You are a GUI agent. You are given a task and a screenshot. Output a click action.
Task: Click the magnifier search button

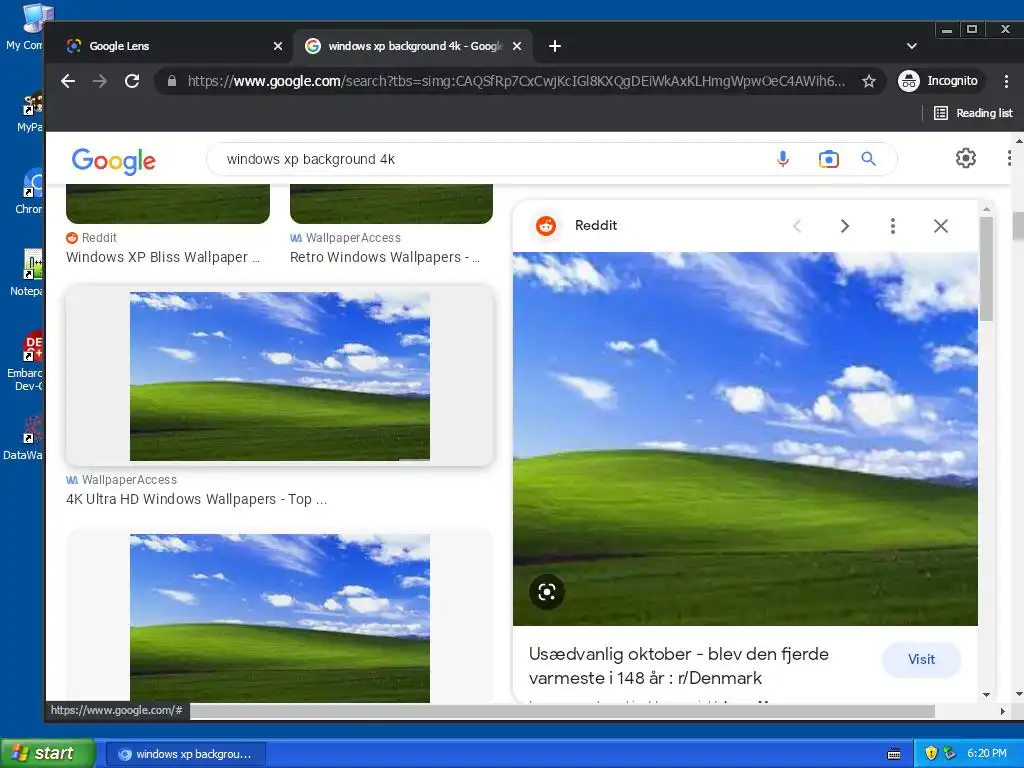click(x=868, y=159)
